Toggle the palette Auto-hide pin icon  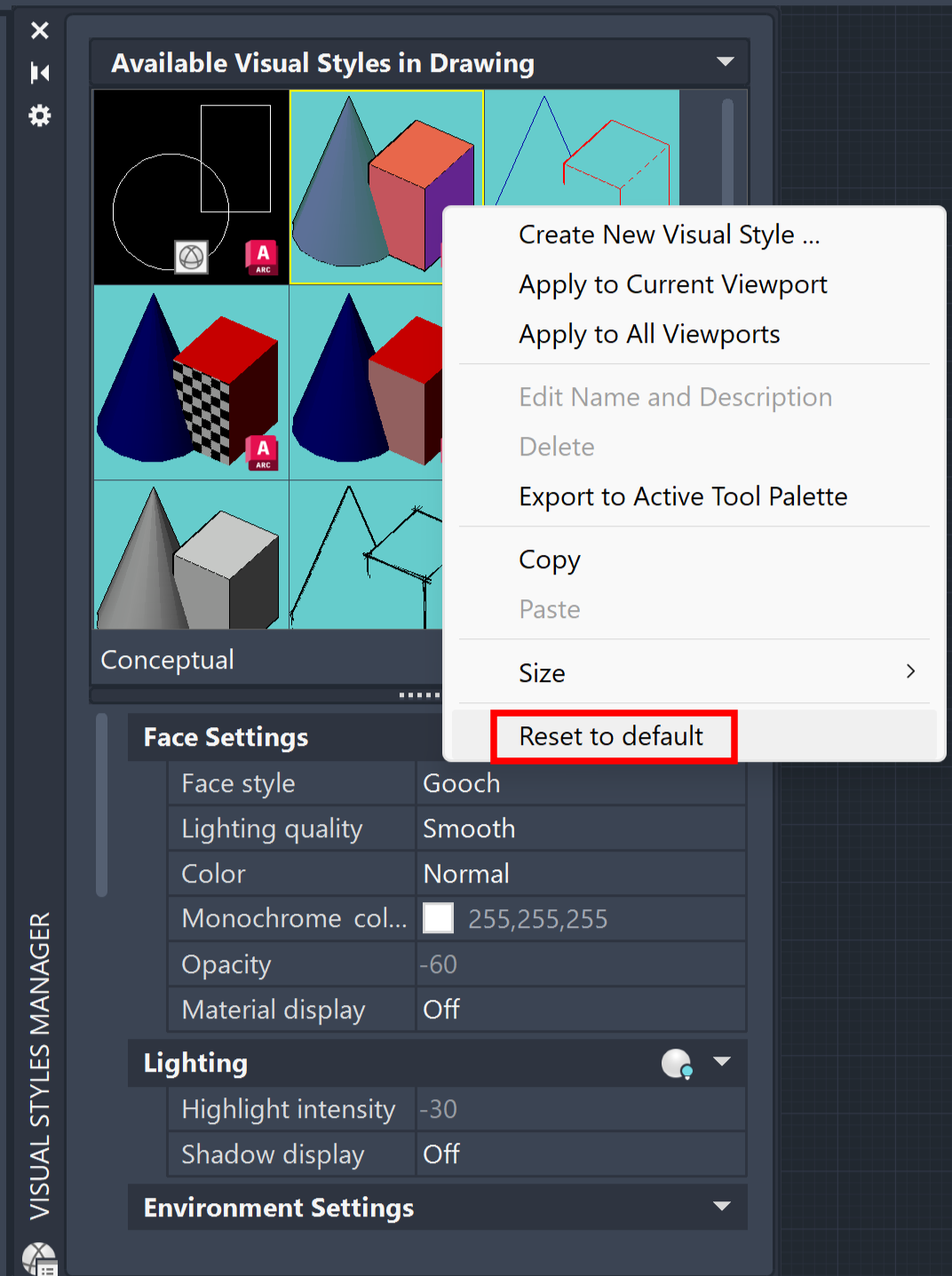coord(39,73)
